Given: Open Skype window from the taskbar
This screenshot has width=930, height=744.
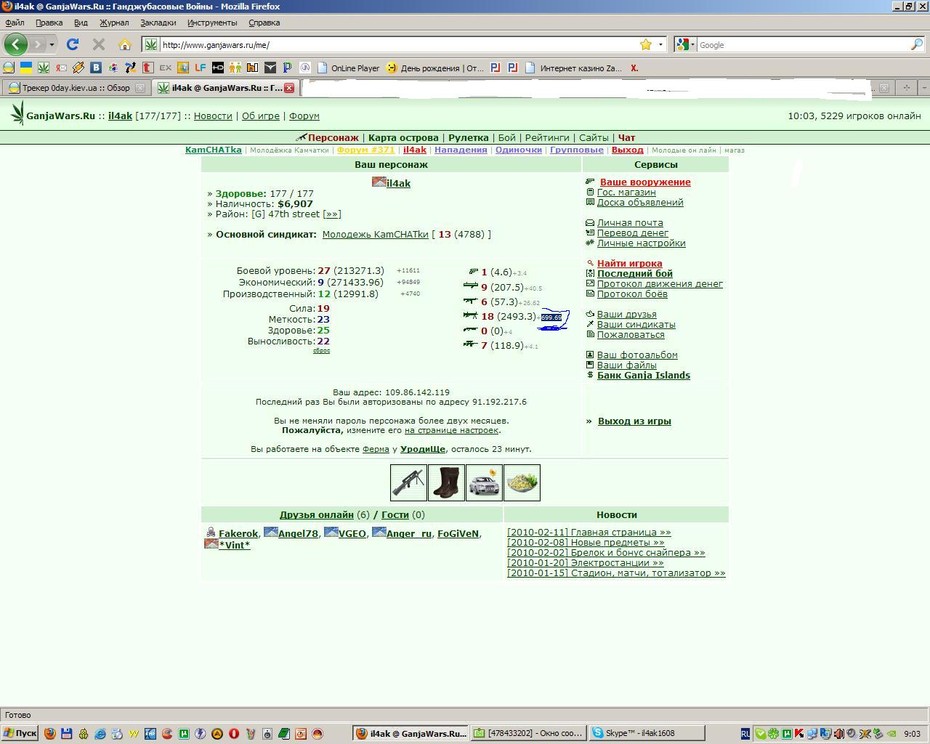Looking at the screenshot, I should click(x=646, y=733).
